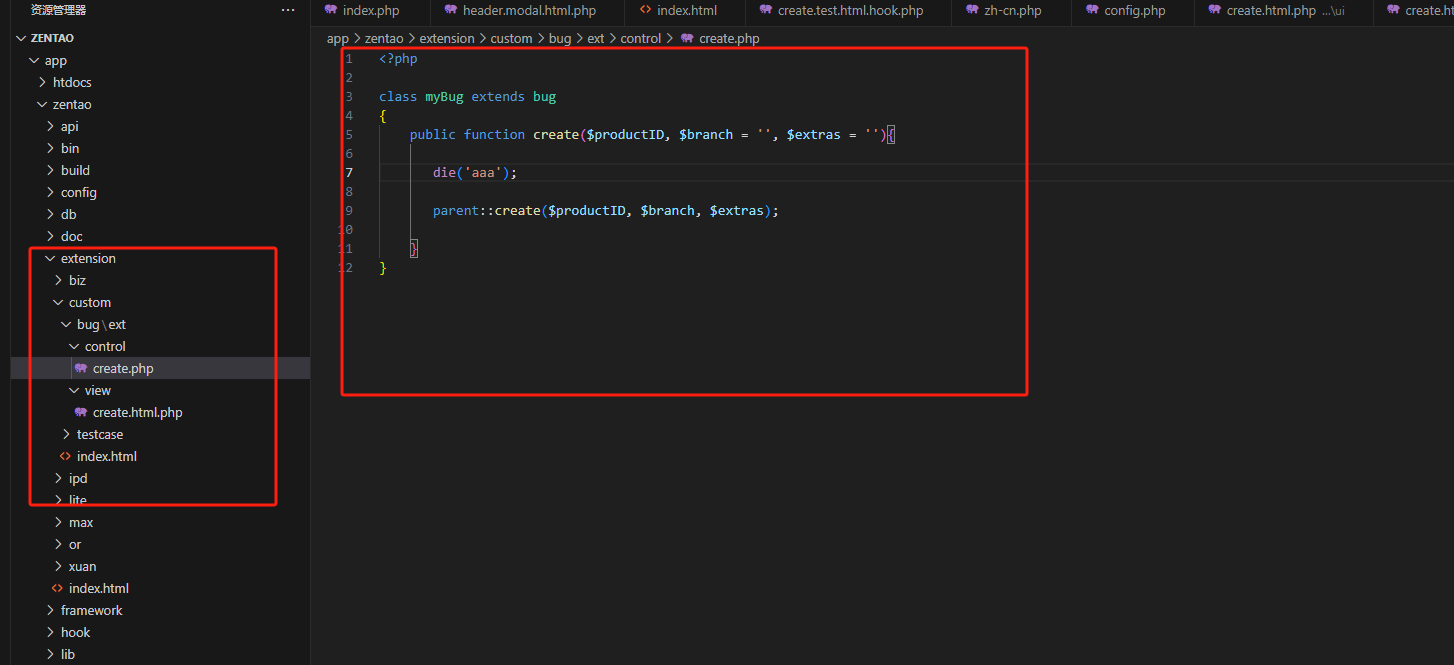Click 'extension' in breadcrumb path

446,38
